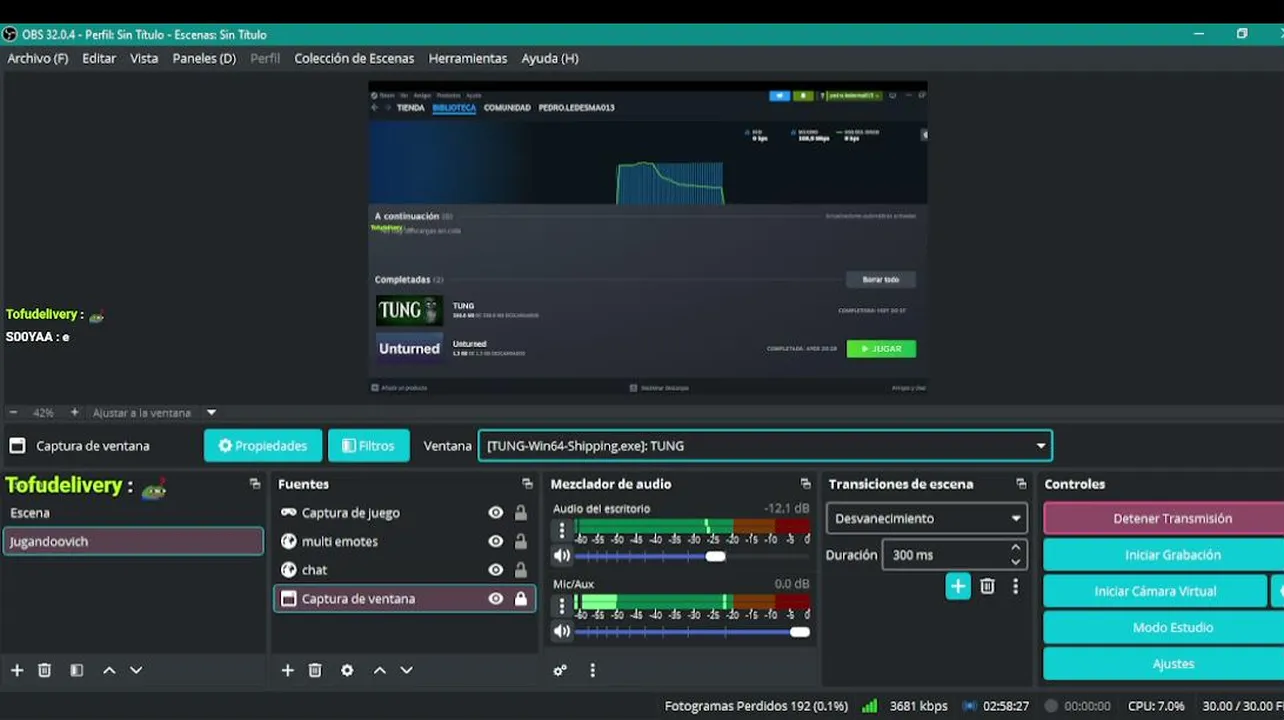Screen dimensions: 1284x720
Task: Toggle lock on Captura de ventana source
Action: 521,599
